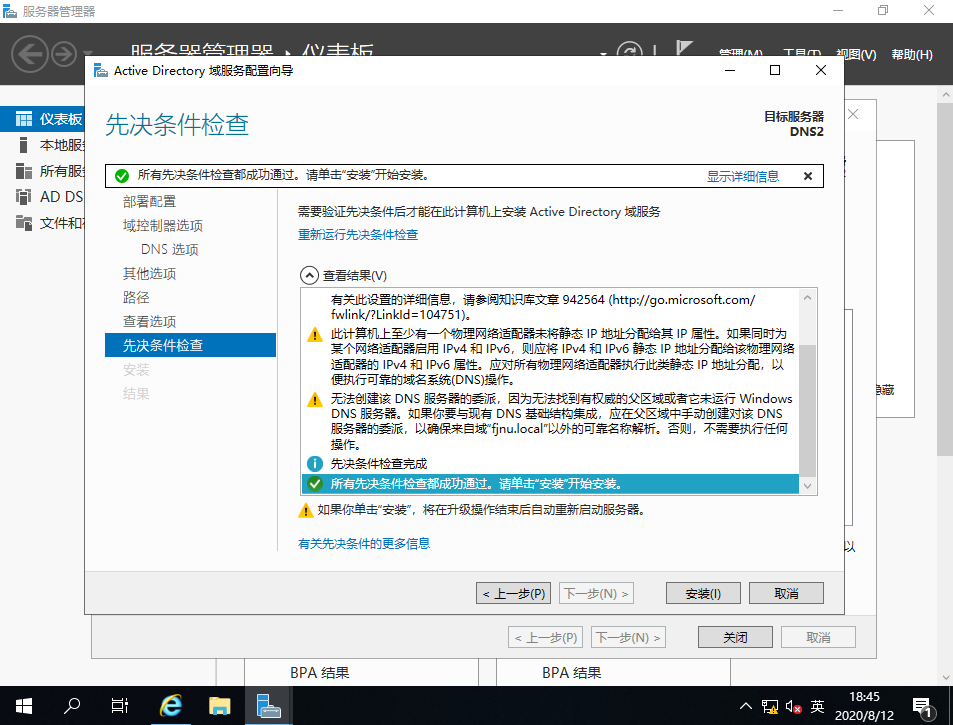
Task: Open 文件和存储服务 in Server Manager sidebar
Action: [43, 223]
